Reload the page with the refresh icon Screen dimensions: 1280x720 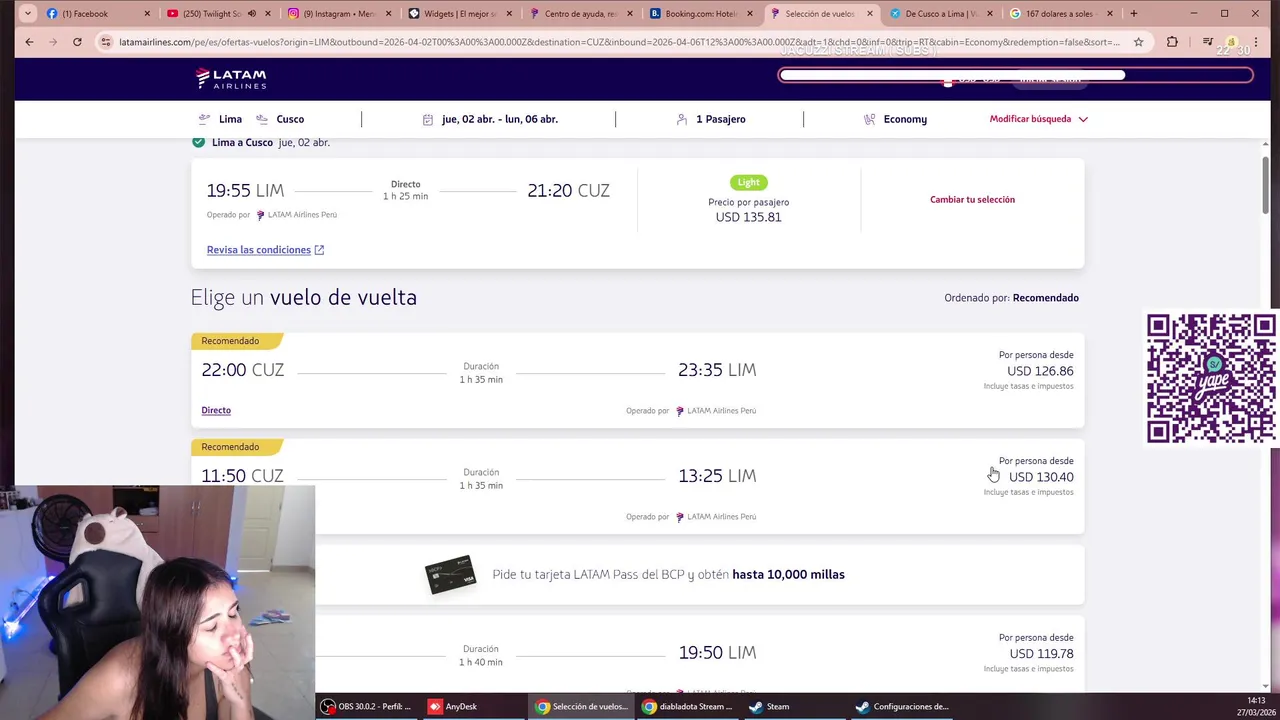(x=77, y=42)
